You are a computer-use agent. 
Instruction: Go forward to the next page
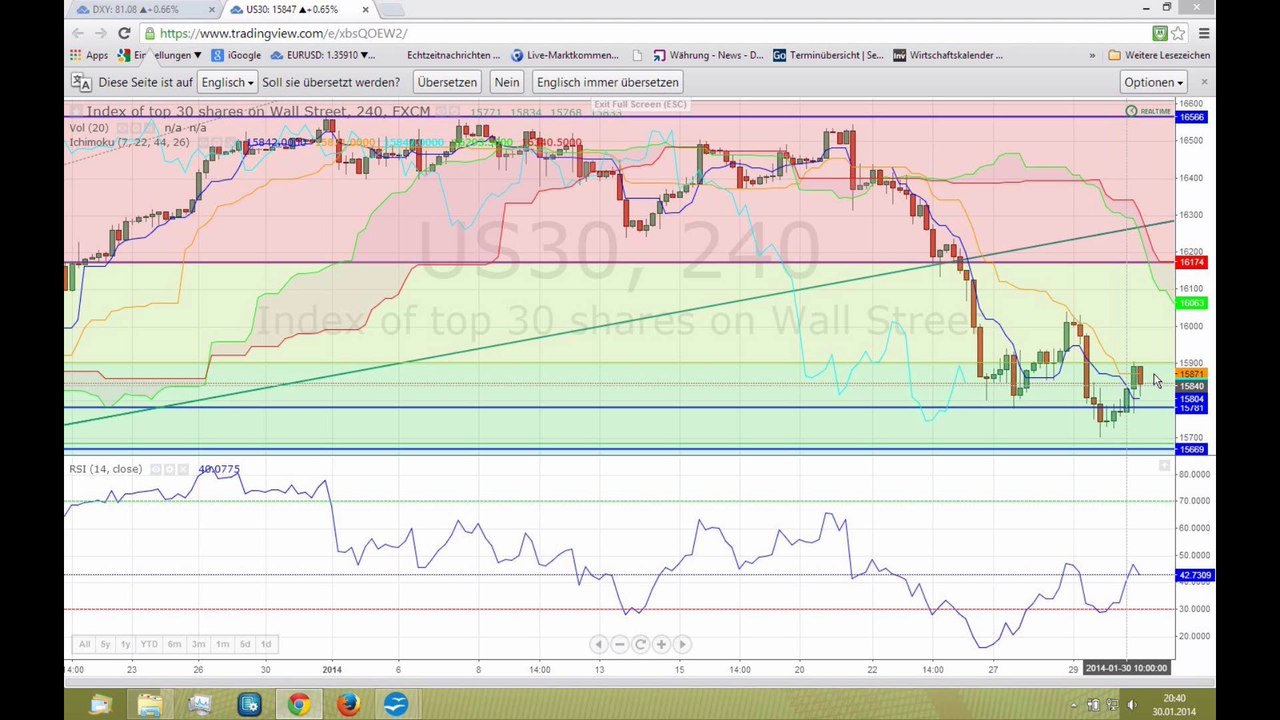click(101, 33)
